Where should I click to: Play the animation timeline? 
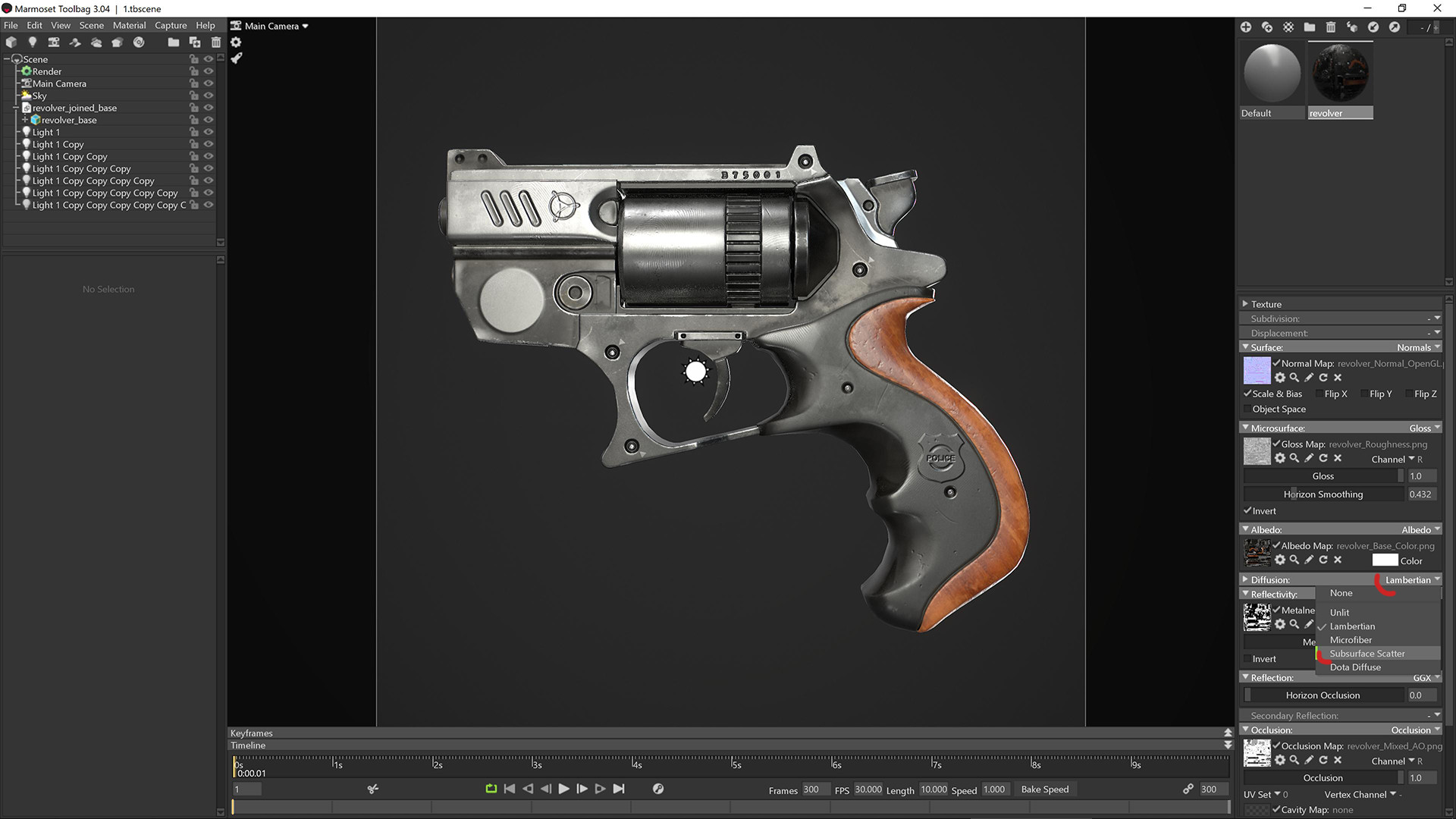click(563, 789)
